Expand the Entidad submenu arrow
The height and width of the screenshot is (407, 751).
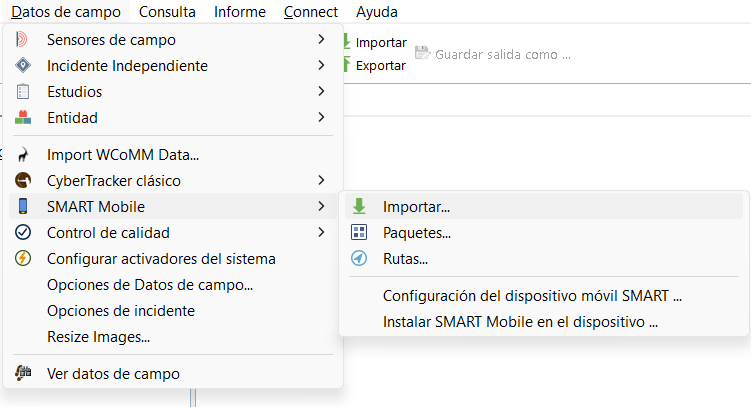pyautogui.click(x=321, y=118)
